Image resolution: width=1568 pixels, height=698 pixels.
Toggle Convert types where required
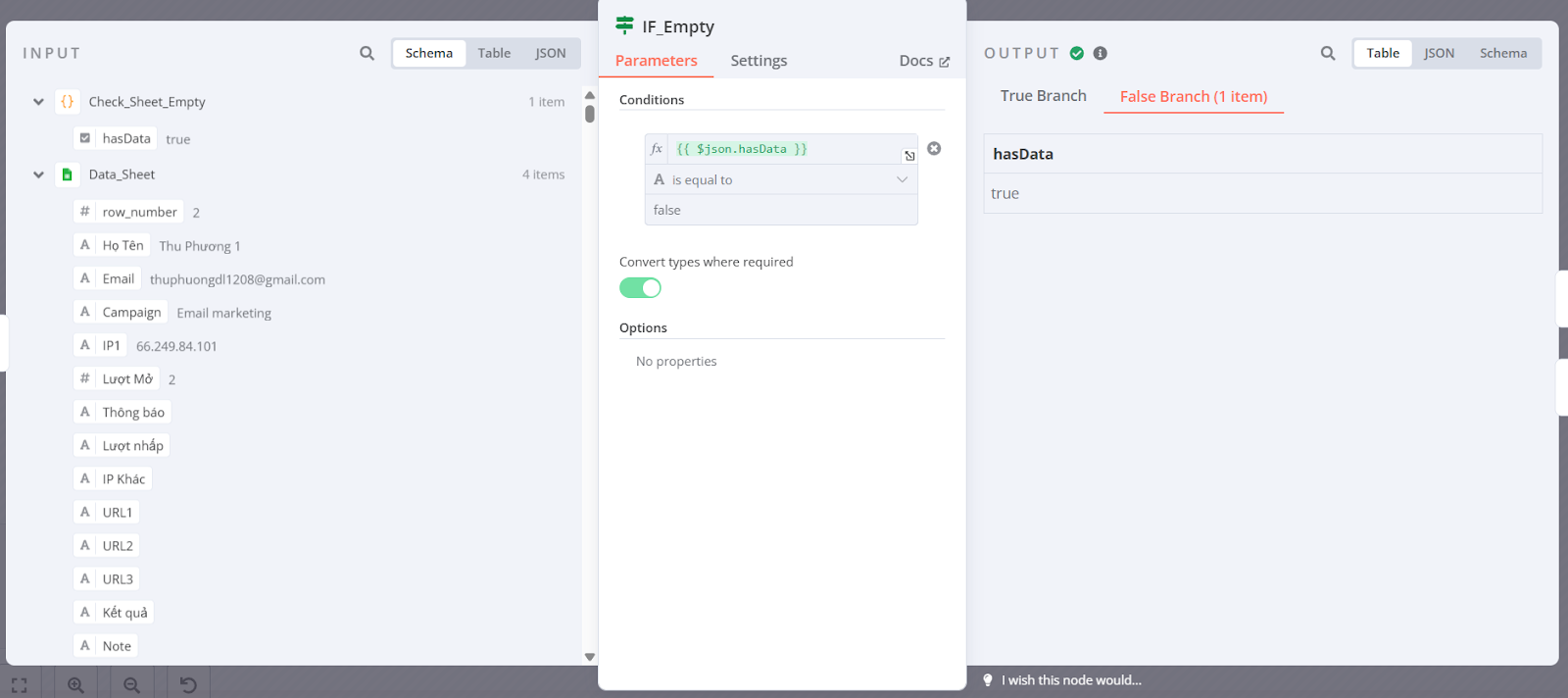coord(640,287)
